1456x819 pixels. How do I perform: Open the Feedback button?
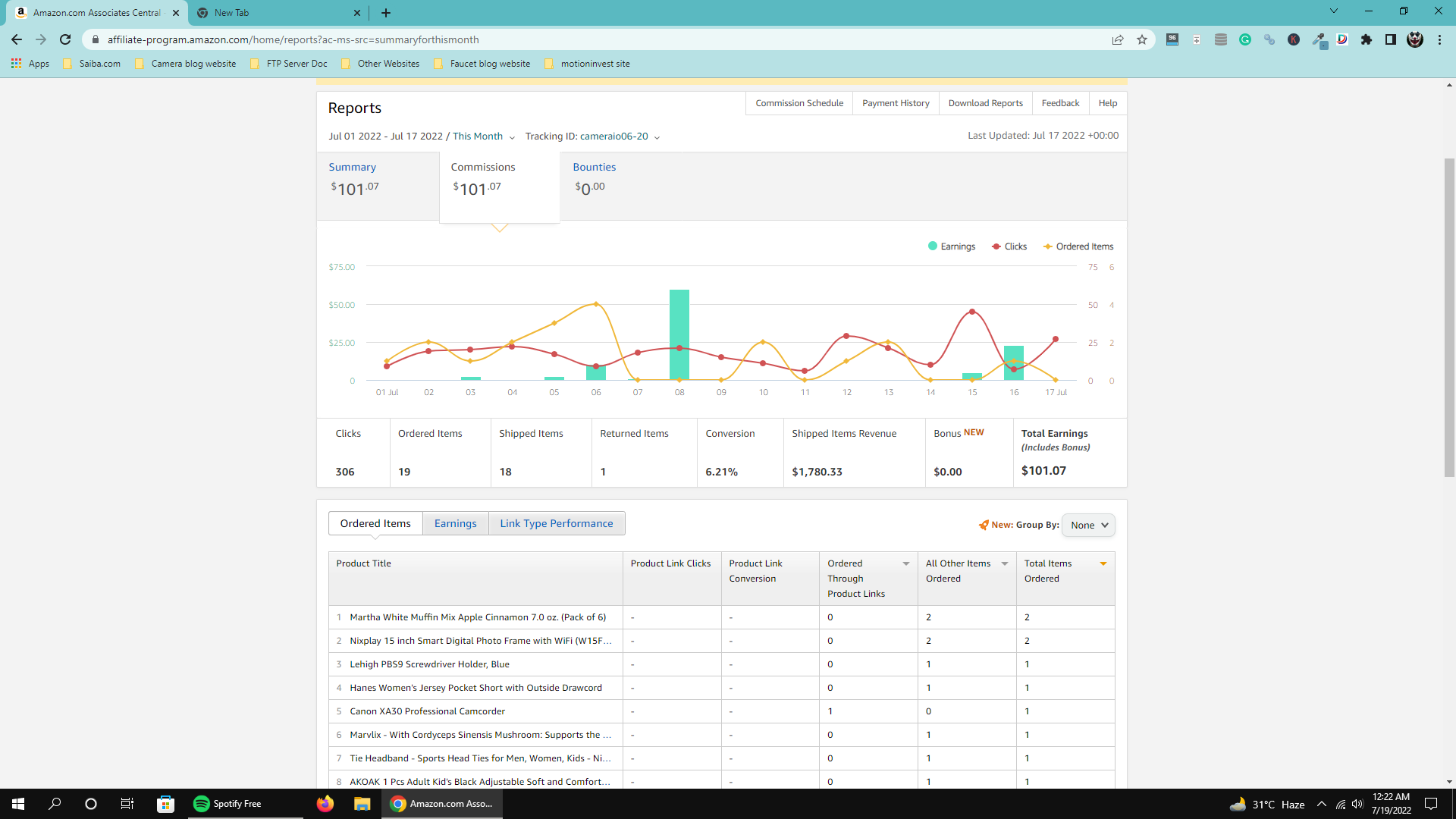[1060, 103]
